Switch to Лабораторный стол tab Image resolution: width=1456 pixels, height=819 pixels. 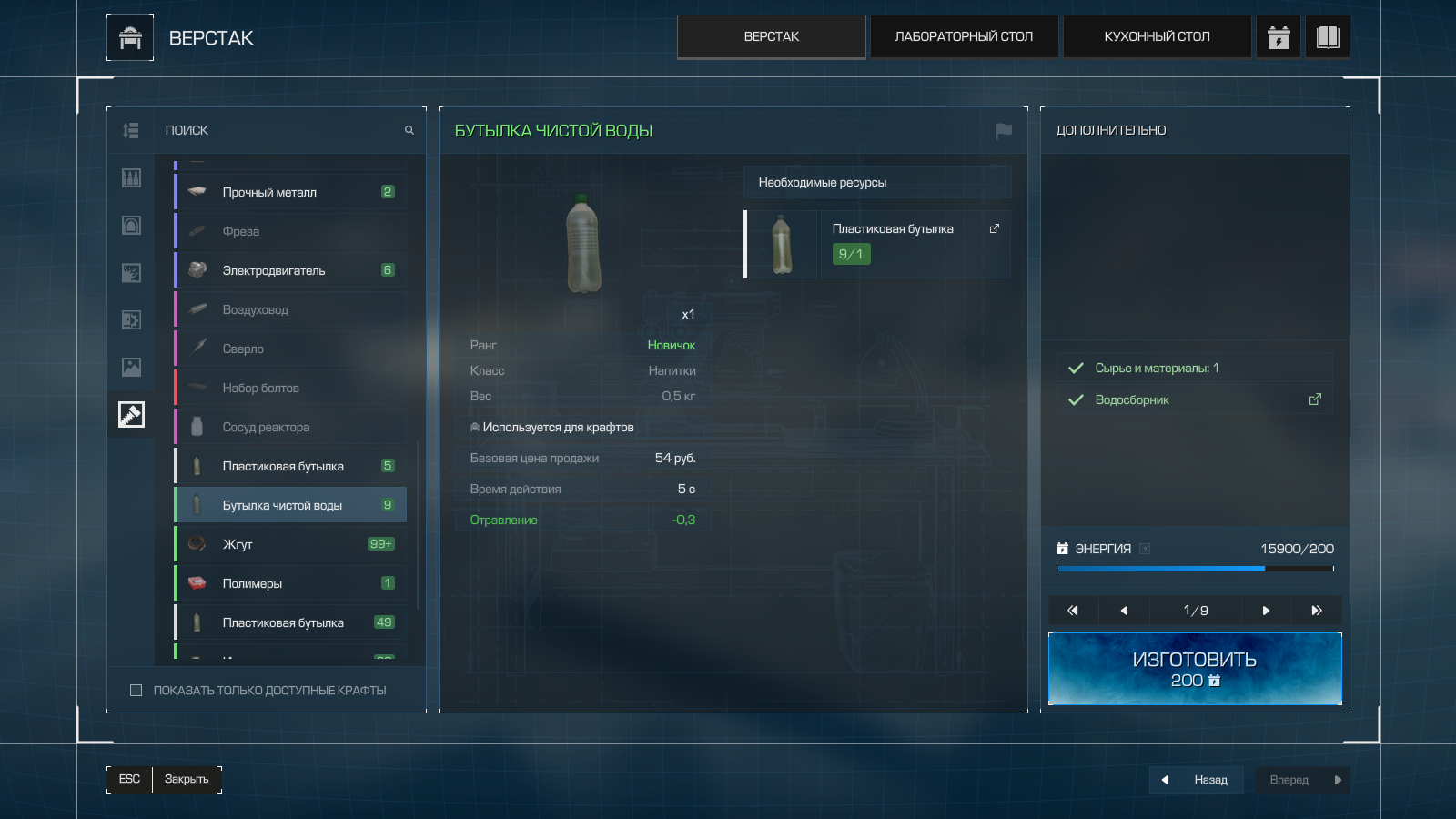click(x=964, y=37)
